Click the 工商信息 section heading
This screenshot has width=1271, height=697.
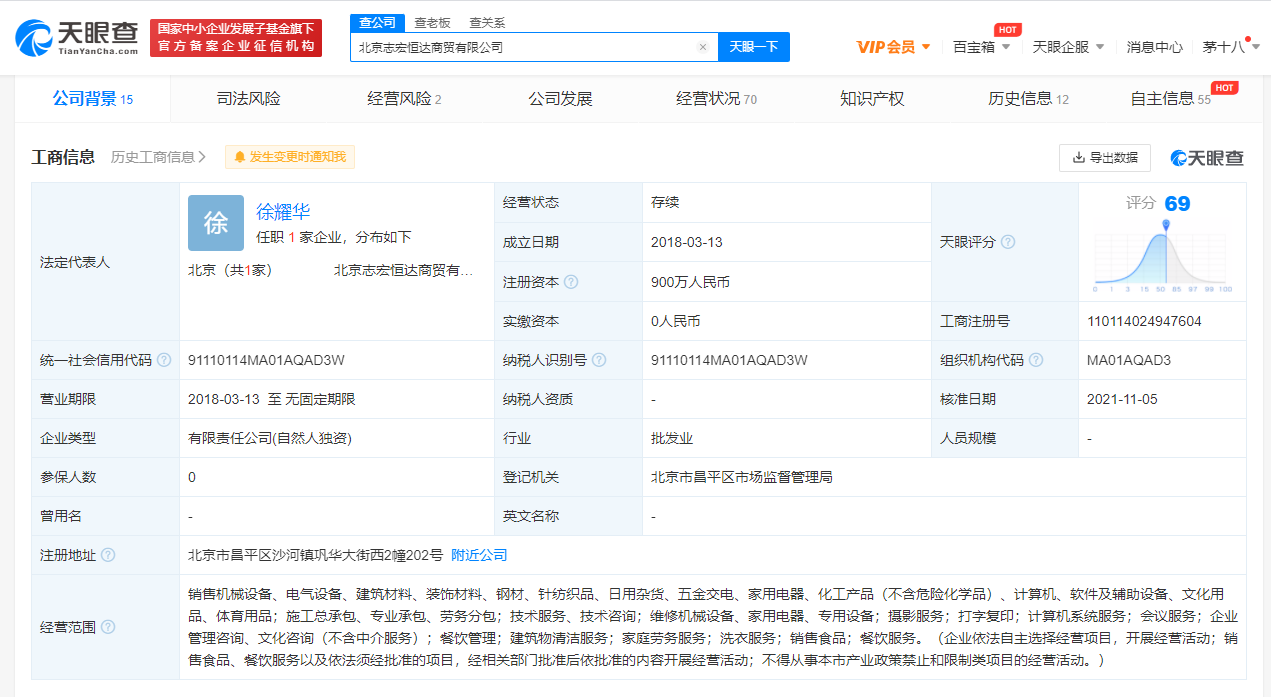tap(63, 157)
